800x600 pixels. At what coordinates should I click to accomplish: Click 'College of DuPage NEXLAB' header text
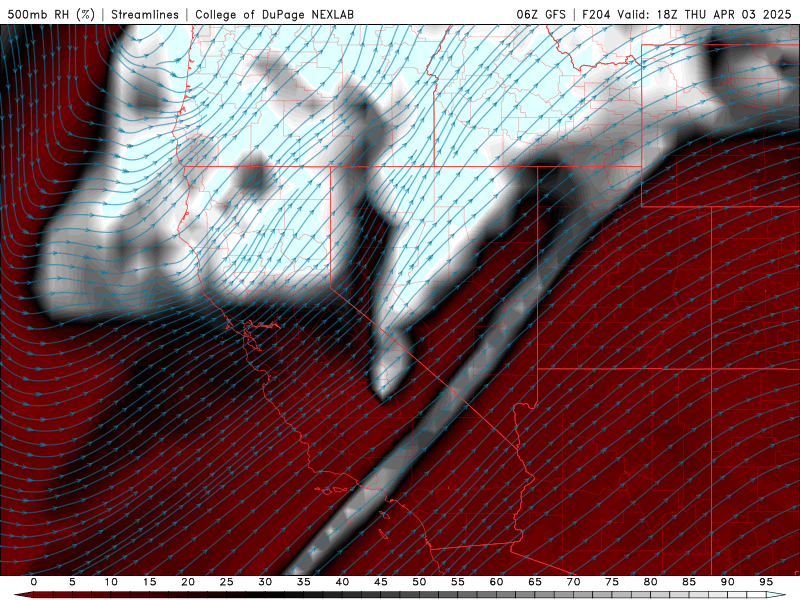tap(274, 14)
